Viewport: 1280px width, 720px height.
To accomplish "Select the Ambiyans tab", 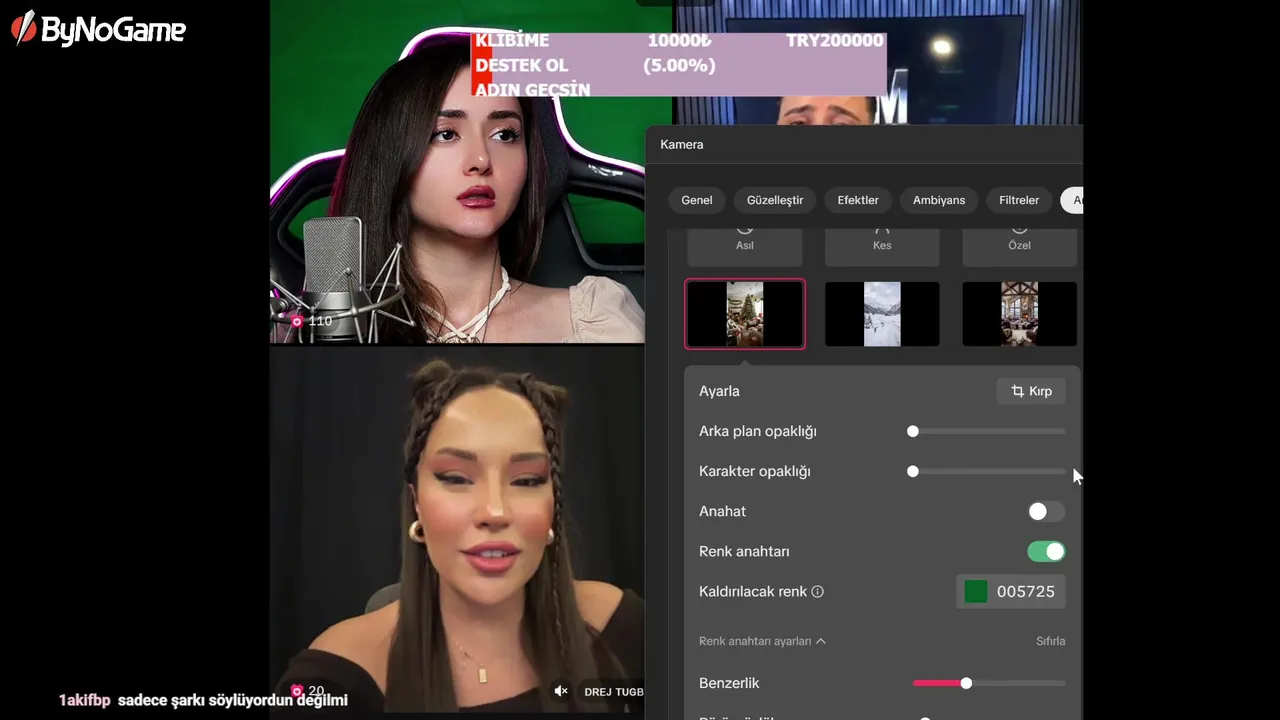I will (x=939, y=200).
